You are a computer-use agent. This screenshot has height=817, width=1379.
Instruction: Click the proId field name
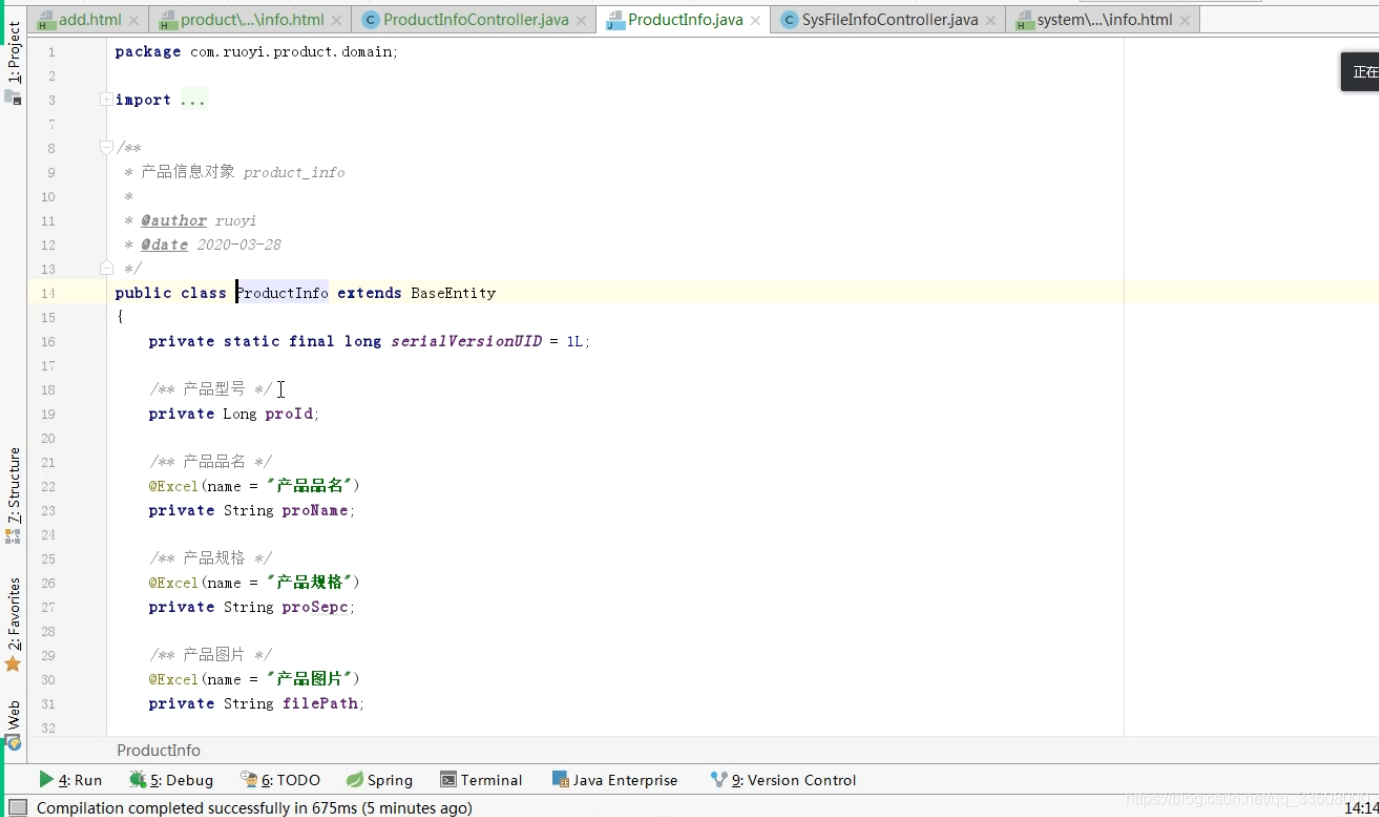289,414
